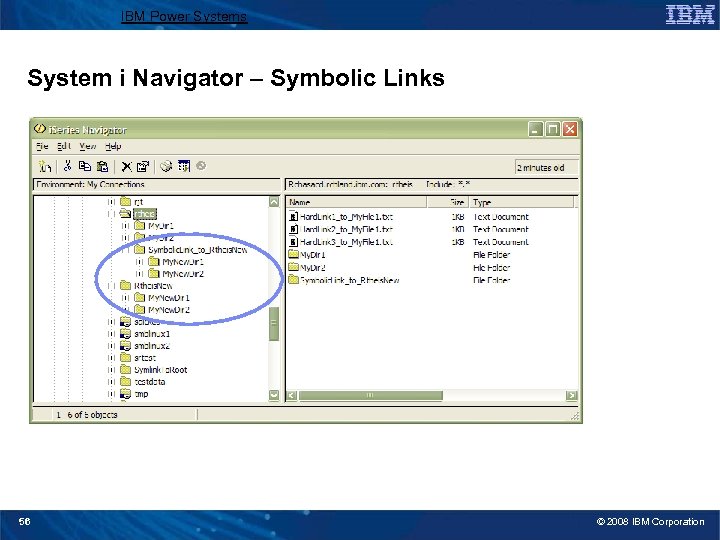Select HardLink1_to_MyFile1.txt file name
Image resolution: width=720 pixels, height=540 pixels.
[346, 217]
